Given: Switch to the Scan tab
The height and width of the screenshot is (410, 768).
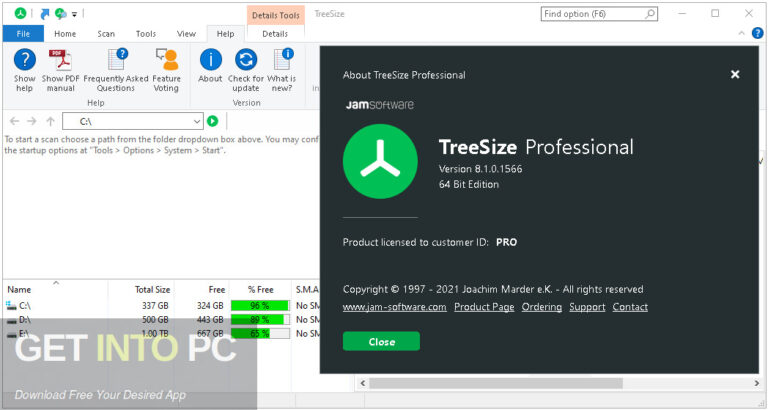Looking at the screenshot, I should pos(106,34).
